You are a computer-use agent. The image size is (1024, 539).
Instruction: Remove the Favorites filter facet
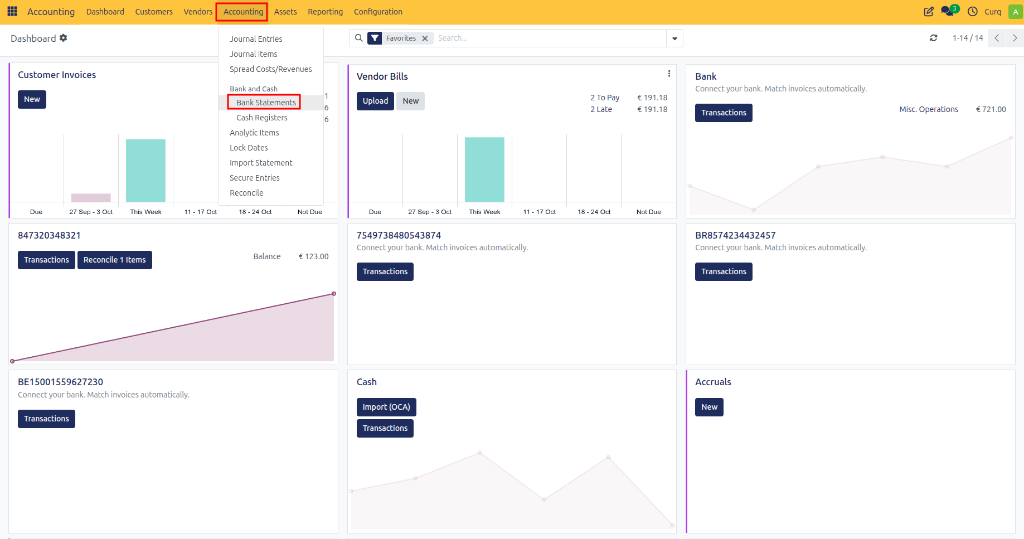425,39
